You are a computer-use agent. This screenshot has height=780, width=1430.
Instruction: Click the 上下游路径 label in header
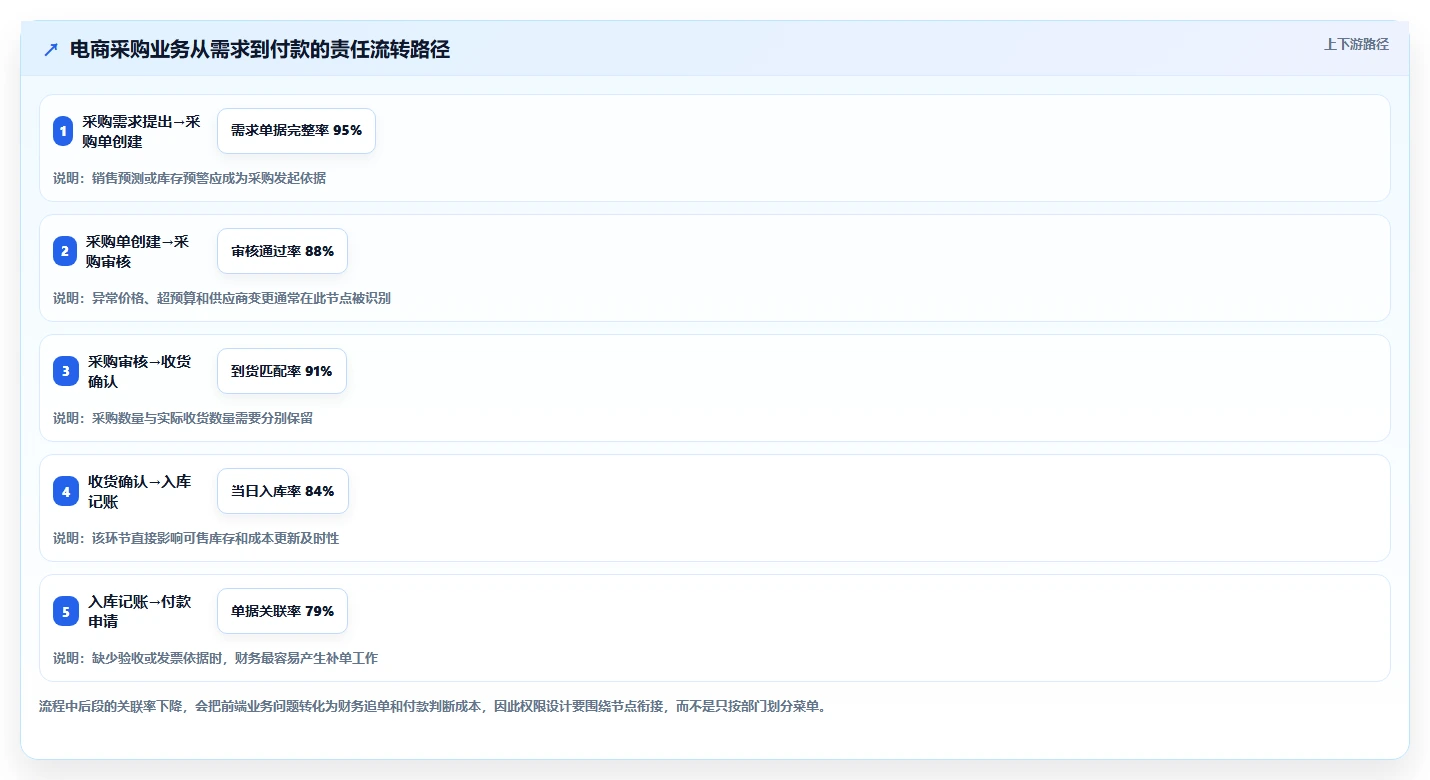tap(1356, 44)
